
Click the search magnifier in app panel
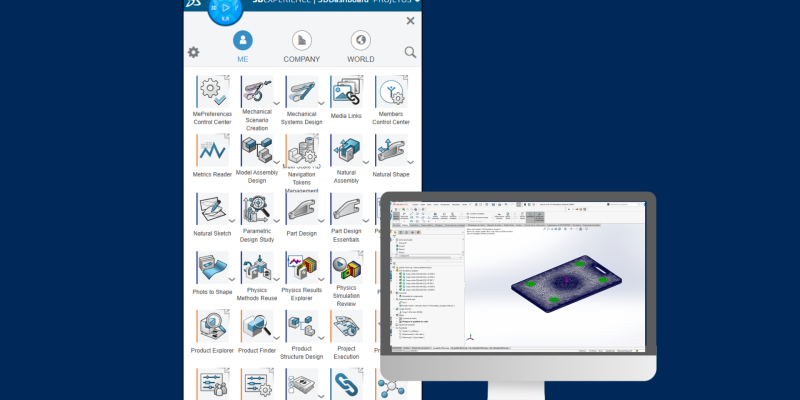pos(410,52)
